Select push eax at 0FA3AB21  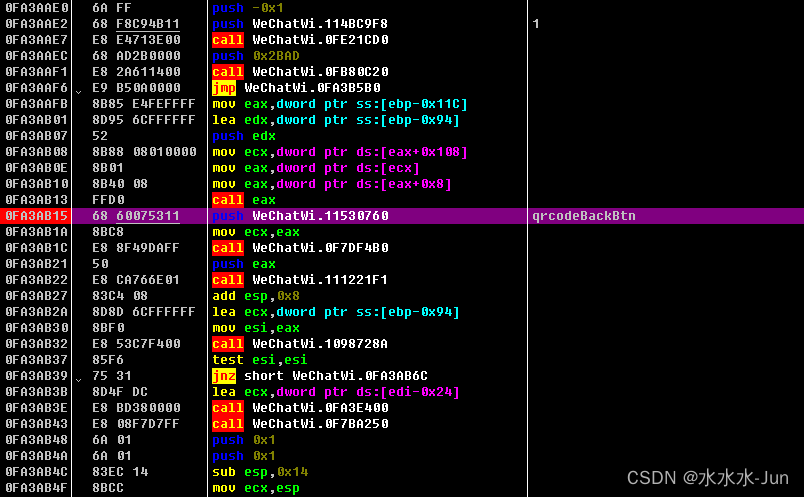(244, 264)
